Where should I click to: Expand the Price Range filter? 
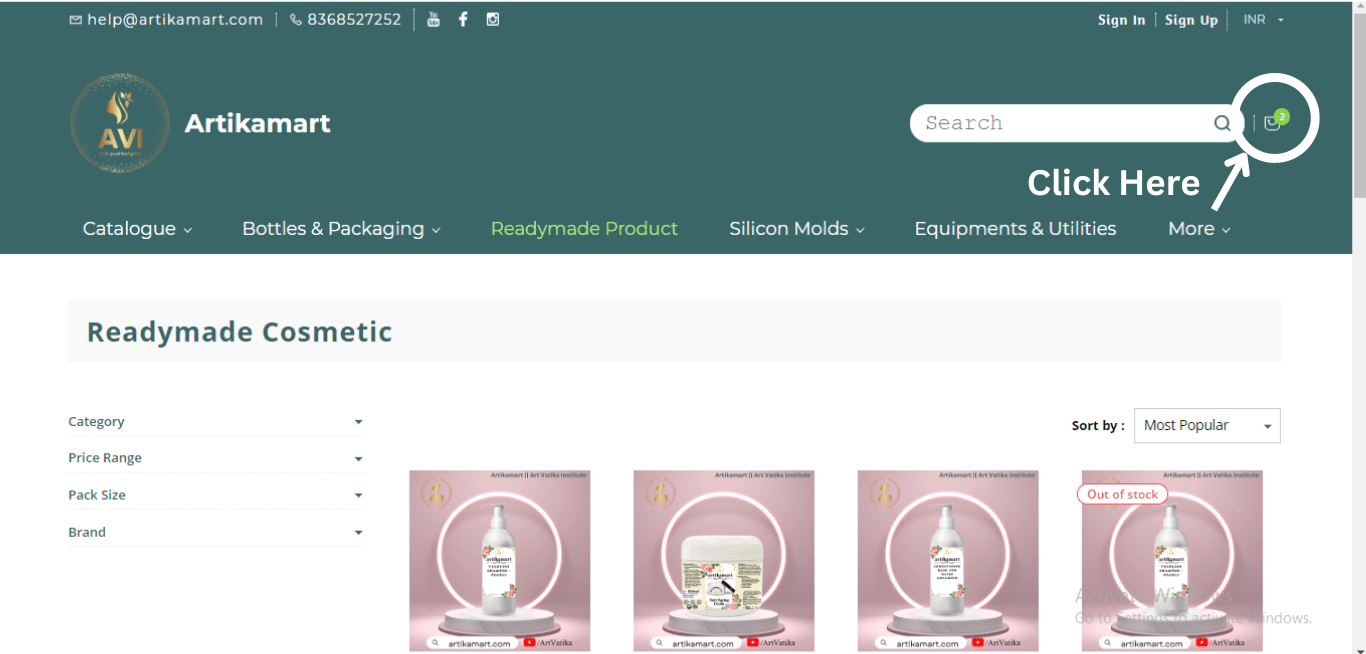pyautogui.click(x=215, y=458)
